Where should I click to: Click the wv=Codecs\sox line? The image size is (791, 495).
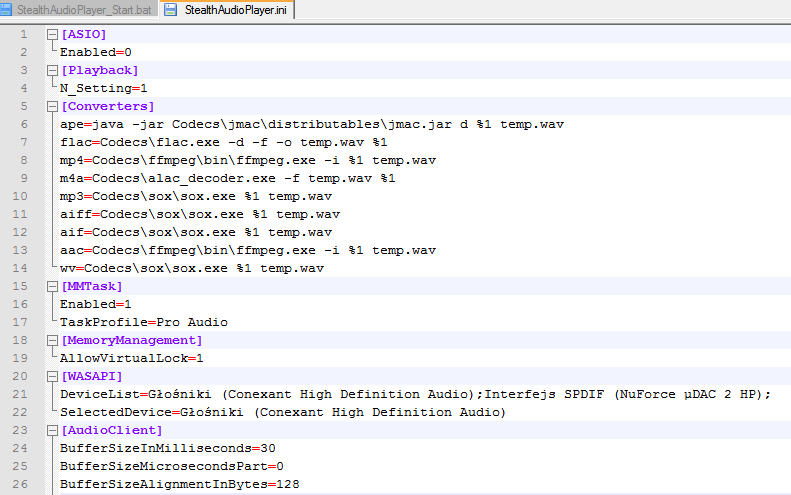tap(192, 268)
